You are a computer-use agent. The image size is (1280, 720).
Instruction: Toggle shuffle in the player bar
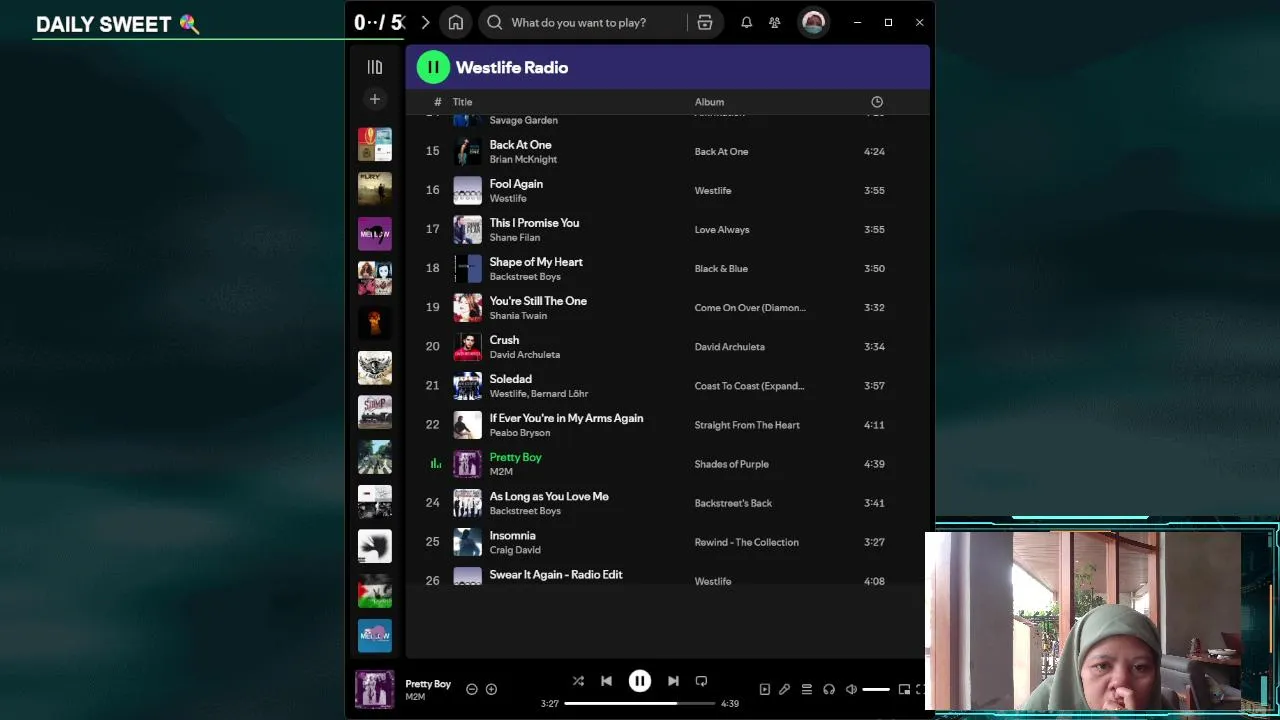[578, 681]
